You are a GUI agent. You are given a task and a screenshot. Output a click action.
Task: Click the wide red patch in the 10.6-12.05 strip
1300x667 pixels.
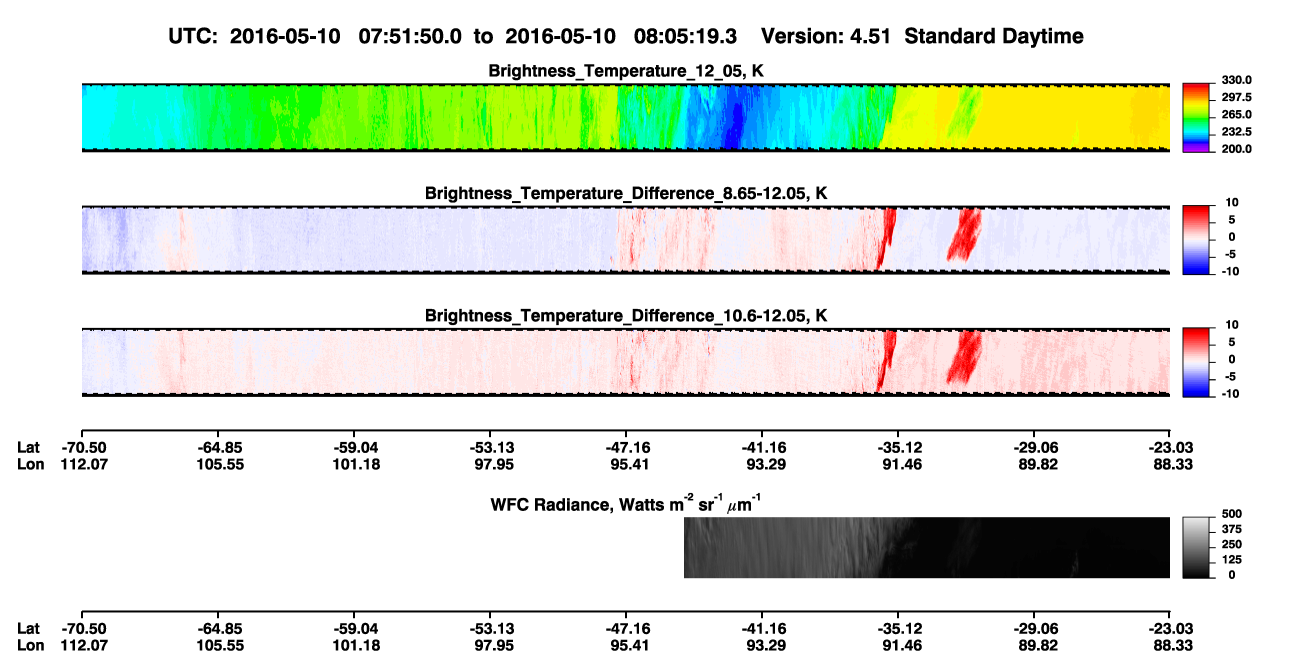tap(965, 357)
